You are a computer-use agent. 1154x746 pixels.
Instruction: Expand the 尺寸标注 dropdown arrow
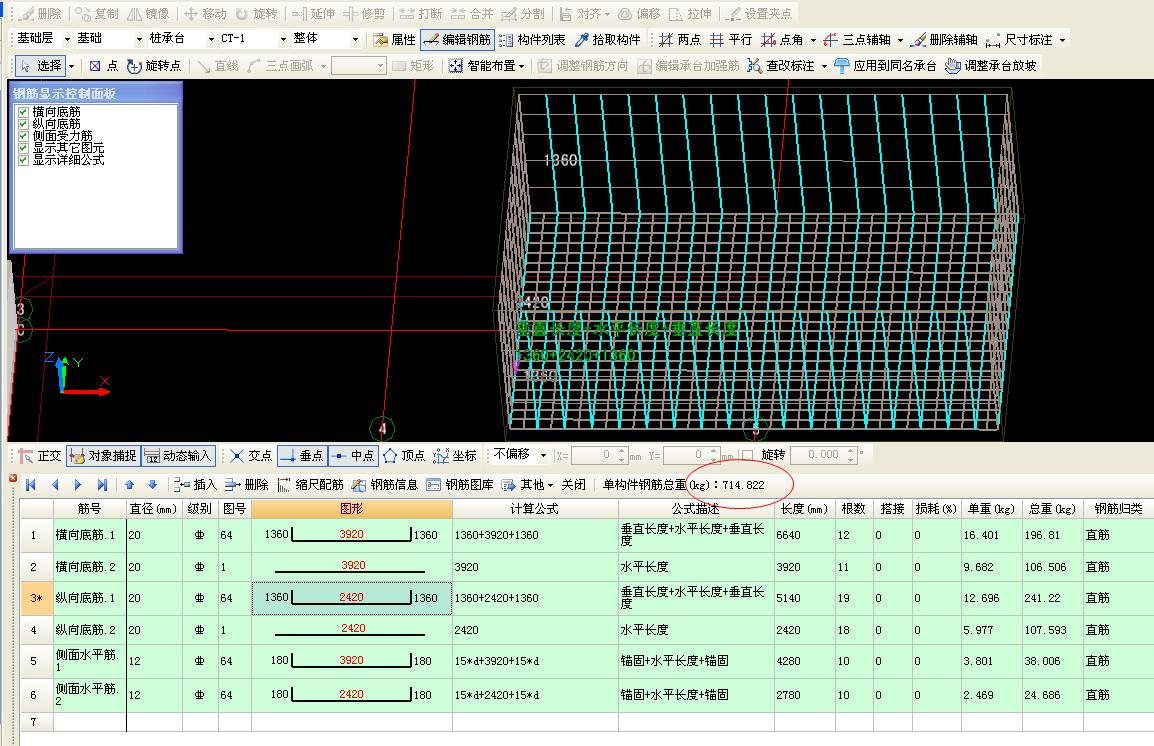pyautogui.click(x=1062, y=40)
